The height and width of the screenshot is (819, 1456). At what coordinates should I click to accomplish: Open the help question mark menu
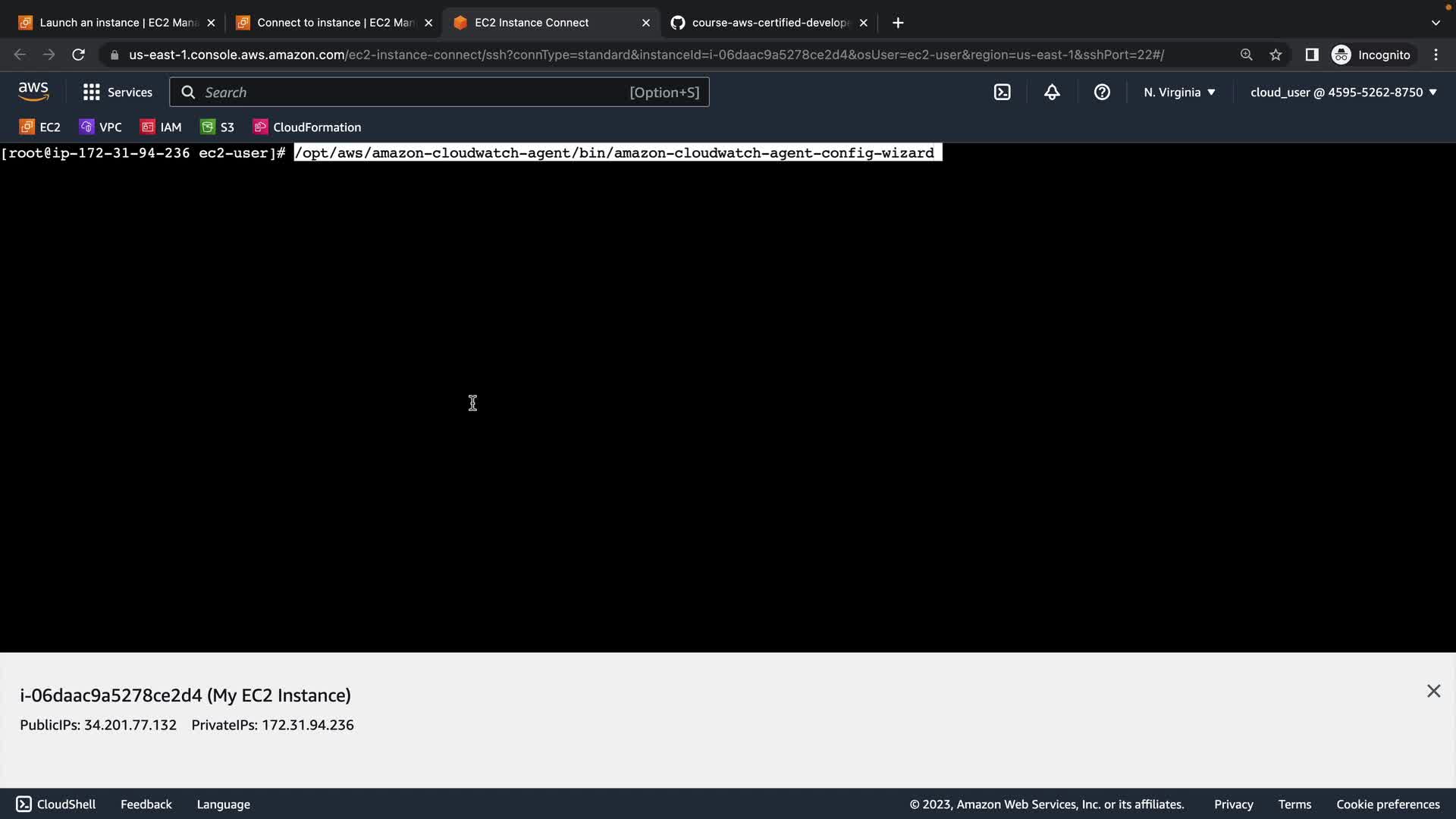1102,93
